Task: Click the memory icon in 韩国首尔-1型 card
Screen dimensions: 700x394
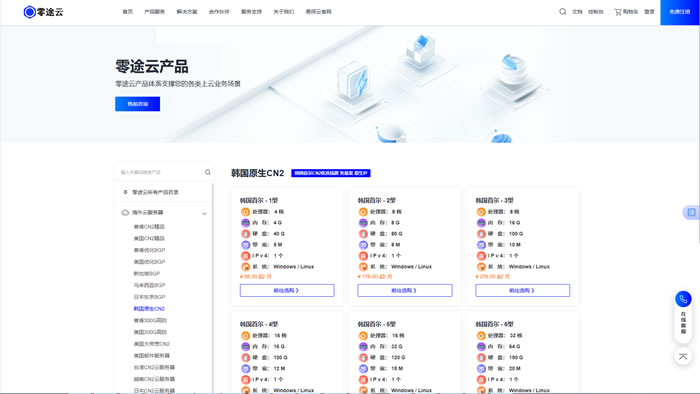Action: tap(245, 223)
